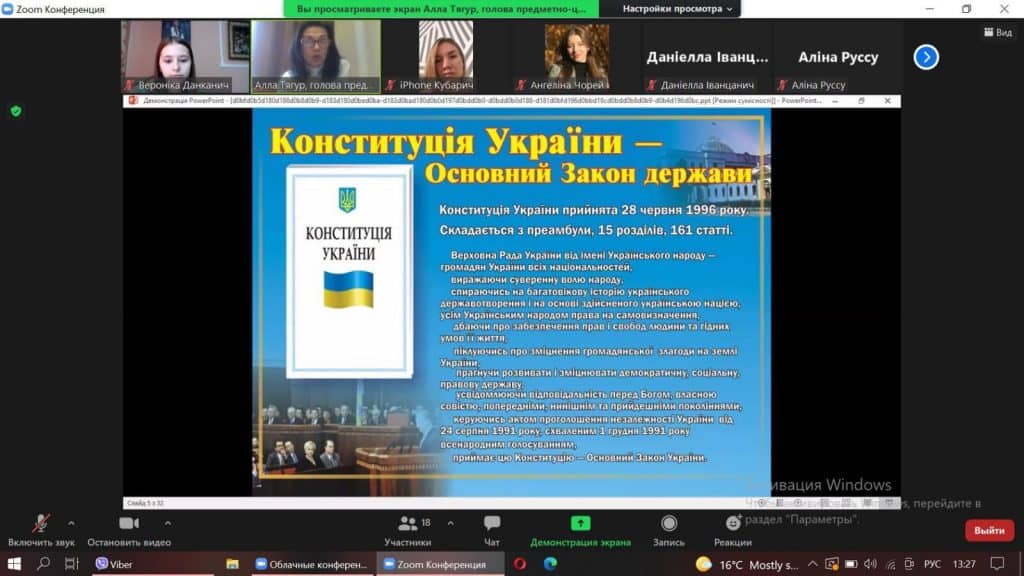The width and height of the screenshot is (1024, 576).
Task: Show next participants with blue arrow
Action: [926, 57]
